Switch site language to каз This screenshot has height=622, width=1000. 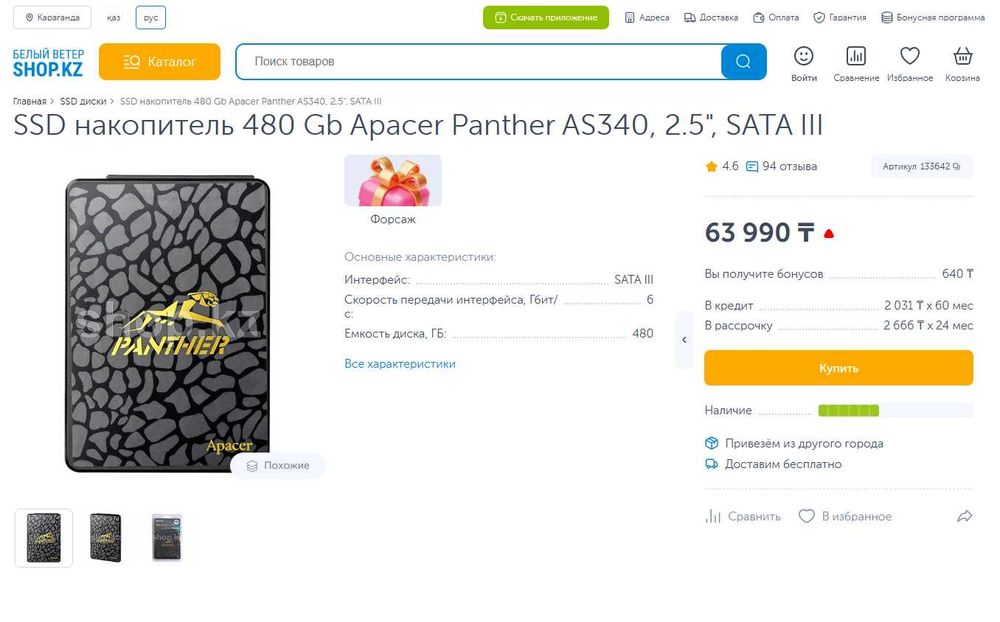(114, 18)
